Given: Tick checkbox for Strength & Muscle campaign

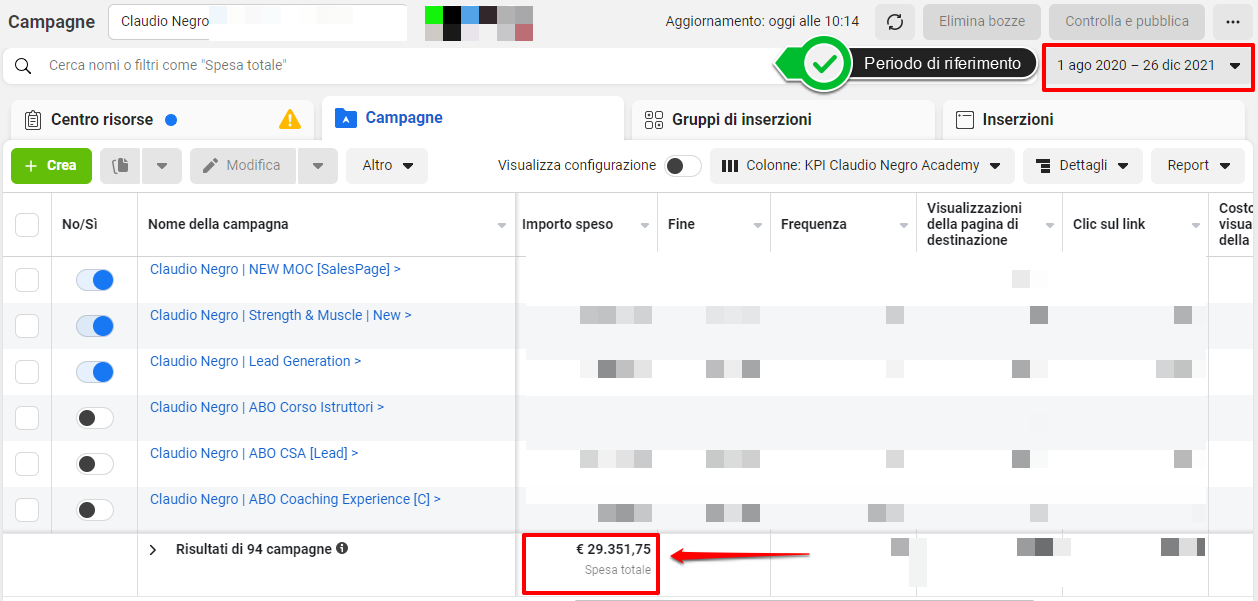Looking at the screenshot, I should click(x=27, y=326).
